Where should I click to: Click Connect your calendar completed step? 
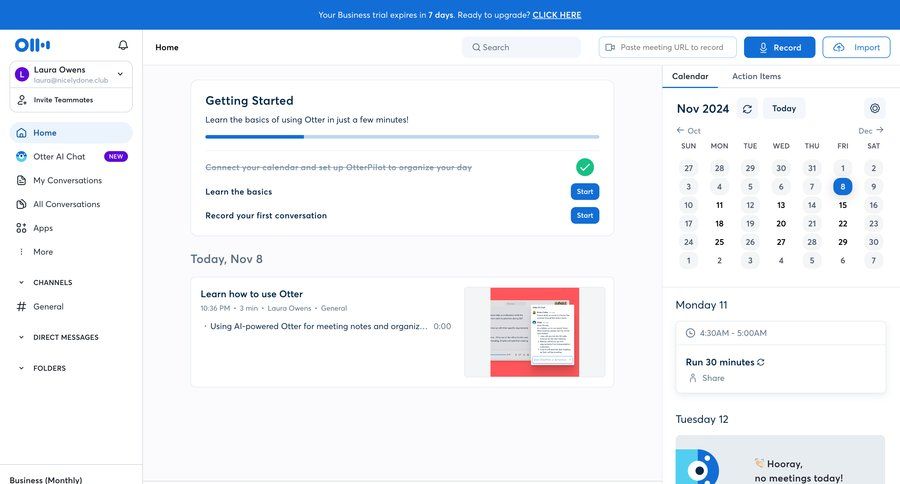[x=339, y=167]
